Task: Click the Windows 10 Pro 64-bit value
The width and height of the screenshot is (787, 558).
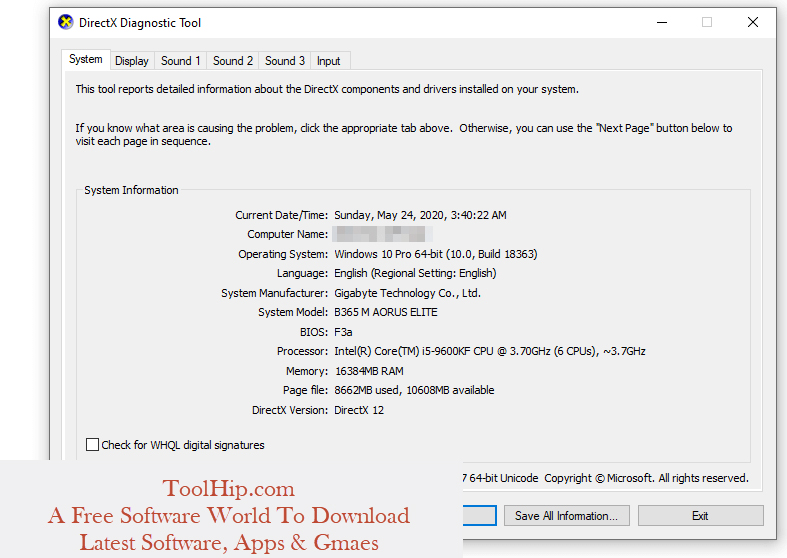Action: click(x=436, y=254)
